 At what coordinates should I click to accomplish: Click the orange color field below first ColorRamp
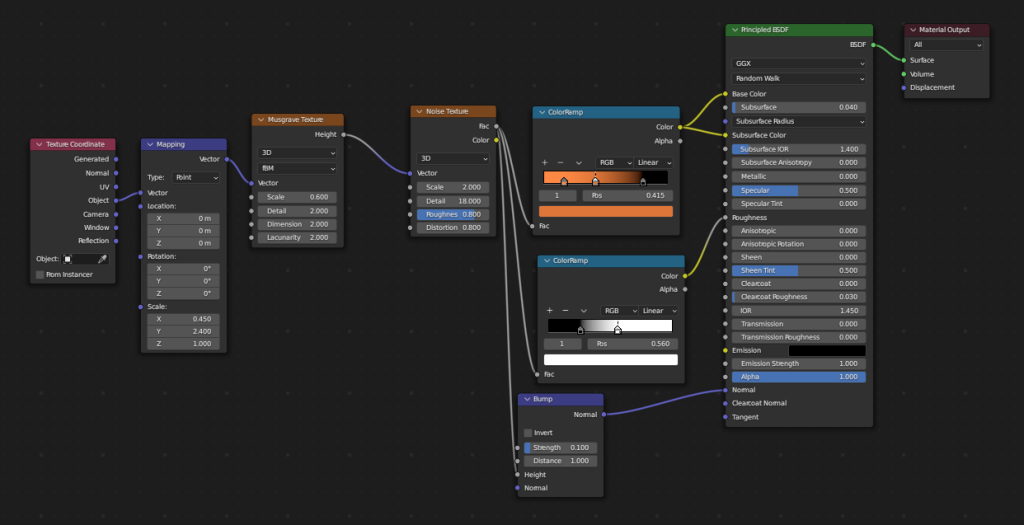(605, 211)
